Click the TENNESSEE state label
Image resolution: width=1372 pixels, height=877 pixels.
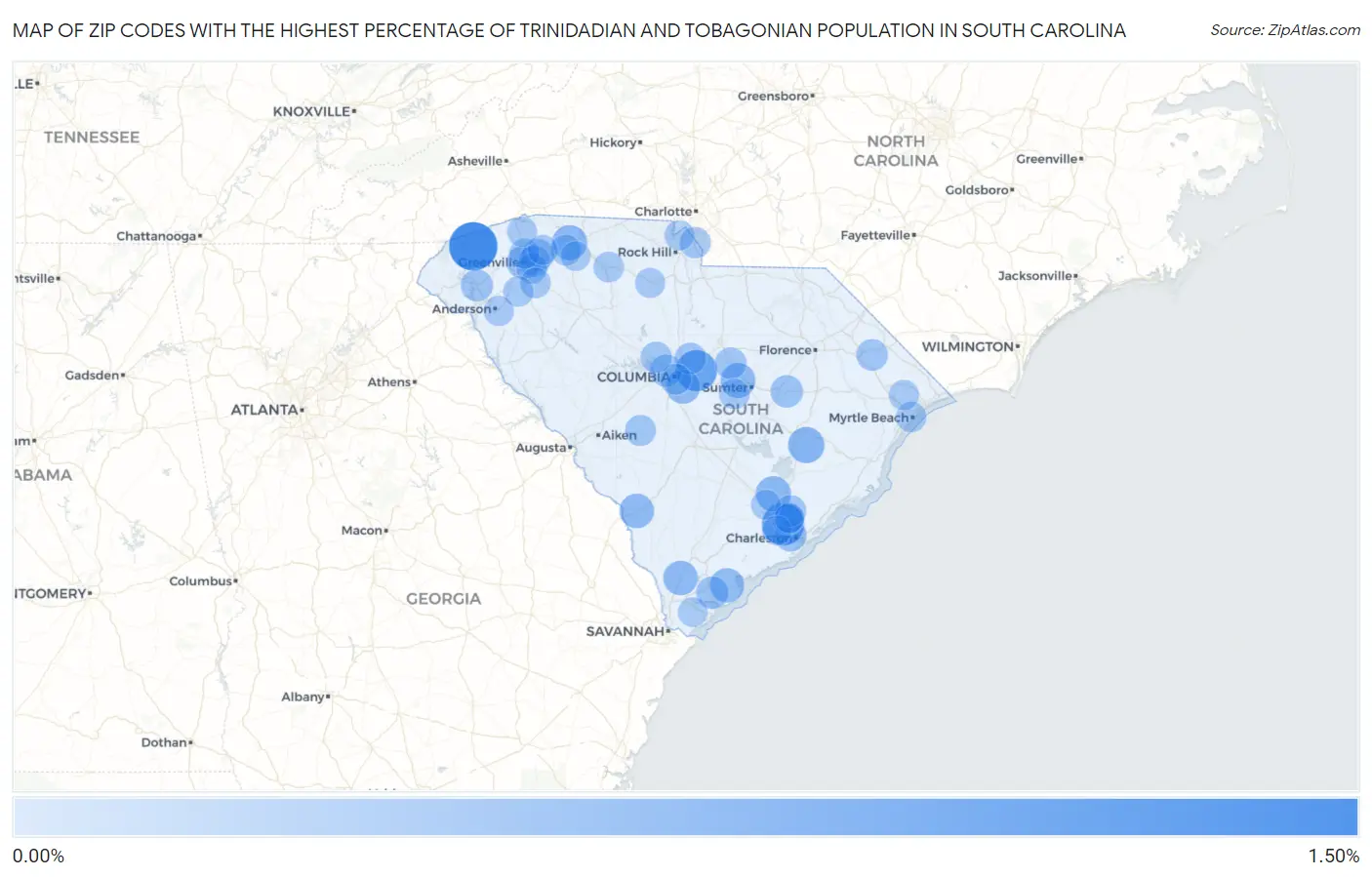(x=92, y=138)
